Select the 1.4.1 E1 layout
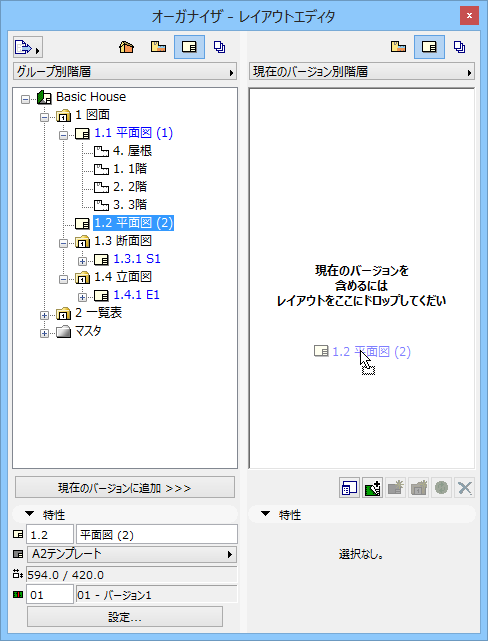 coord(137,295)
